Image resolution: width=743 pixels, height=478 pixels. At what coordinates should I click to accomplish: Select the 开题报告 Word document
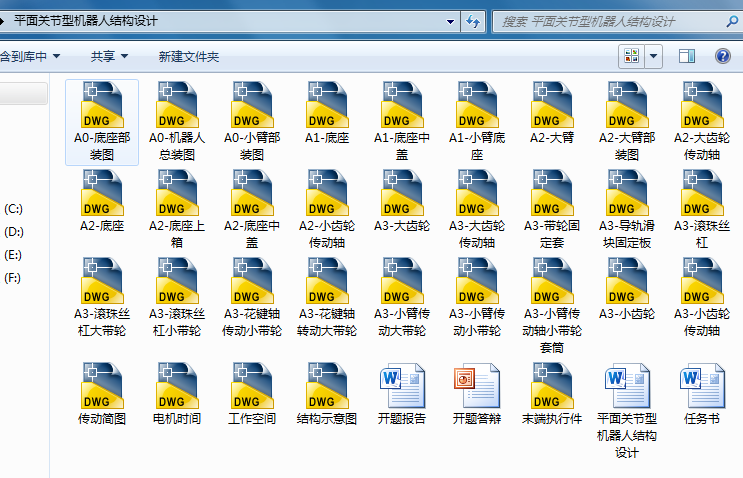pyautogui.click(x=402, y=394)
